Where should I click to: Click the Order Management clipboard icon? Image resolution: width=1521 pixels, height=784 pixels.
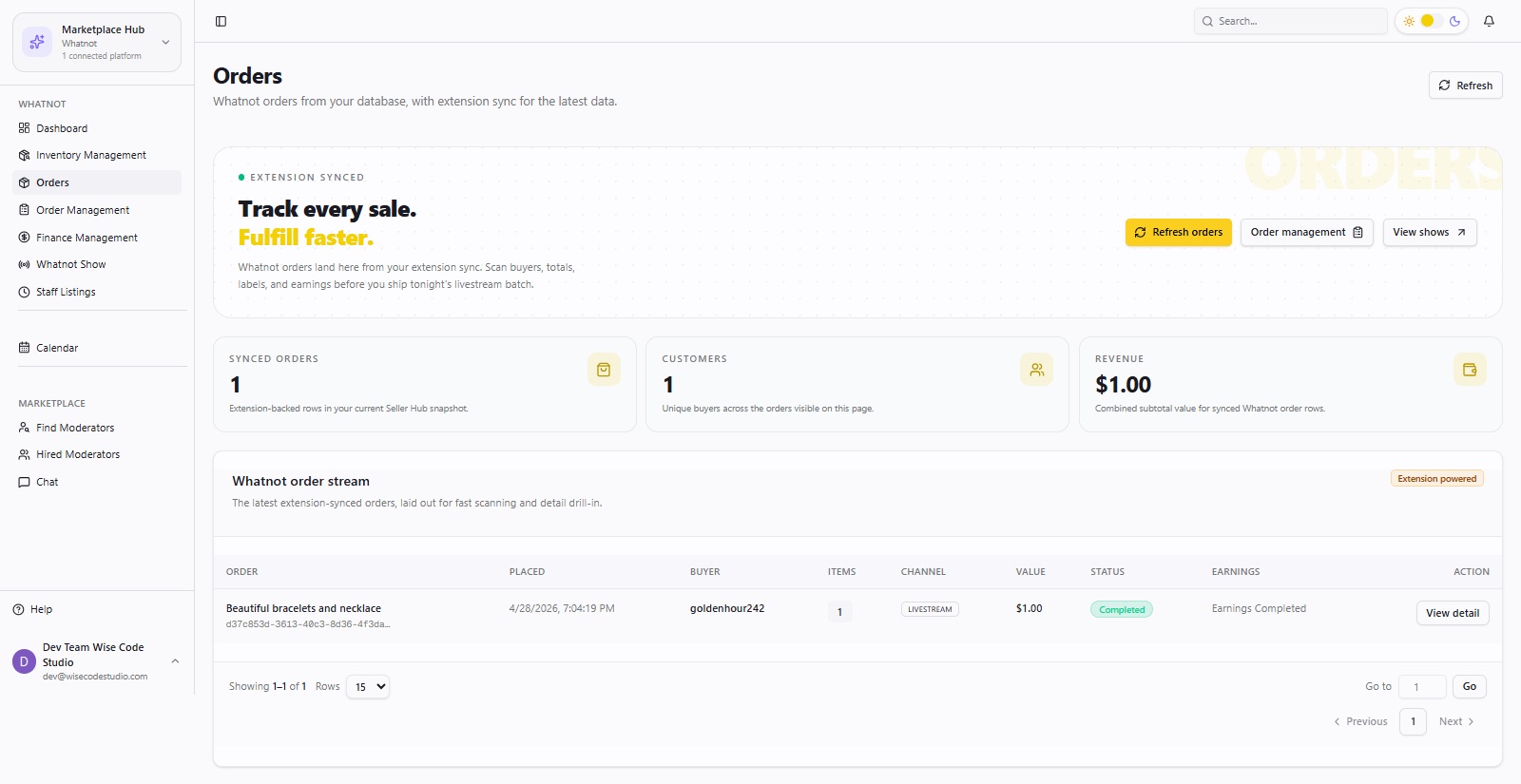click(x=25, y=210)
